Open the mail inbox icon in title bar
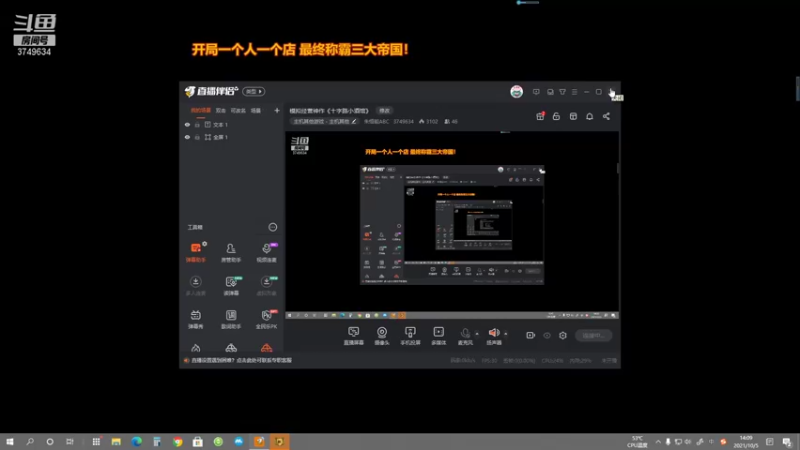This screenshot has width=800, height=450. 550,92
